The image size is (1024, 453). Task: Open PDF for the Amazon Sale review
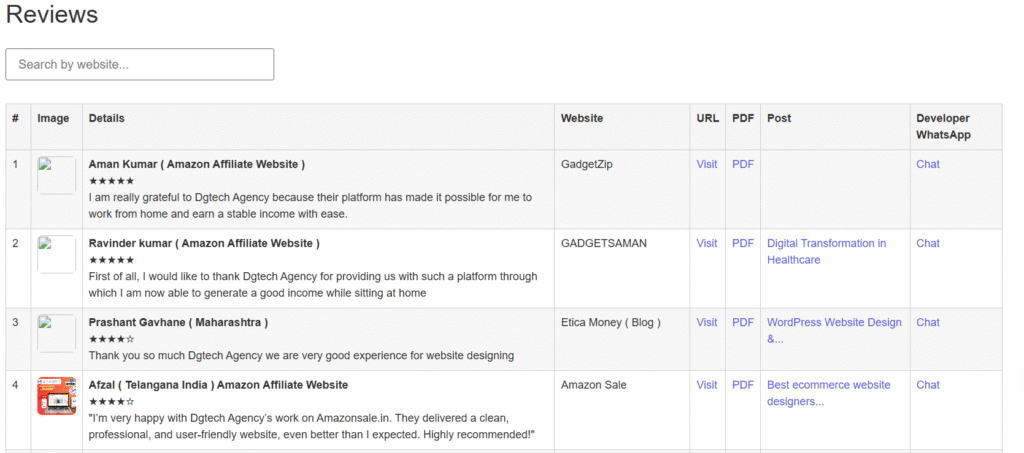coord(743,384)
